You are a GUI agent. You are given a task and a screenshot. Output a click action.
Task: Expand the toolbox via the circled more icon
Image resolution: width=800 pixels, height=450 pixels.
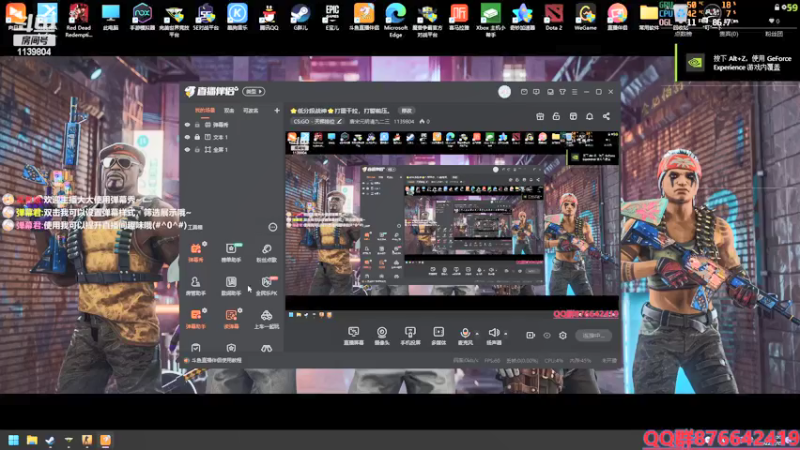point(273,227)
